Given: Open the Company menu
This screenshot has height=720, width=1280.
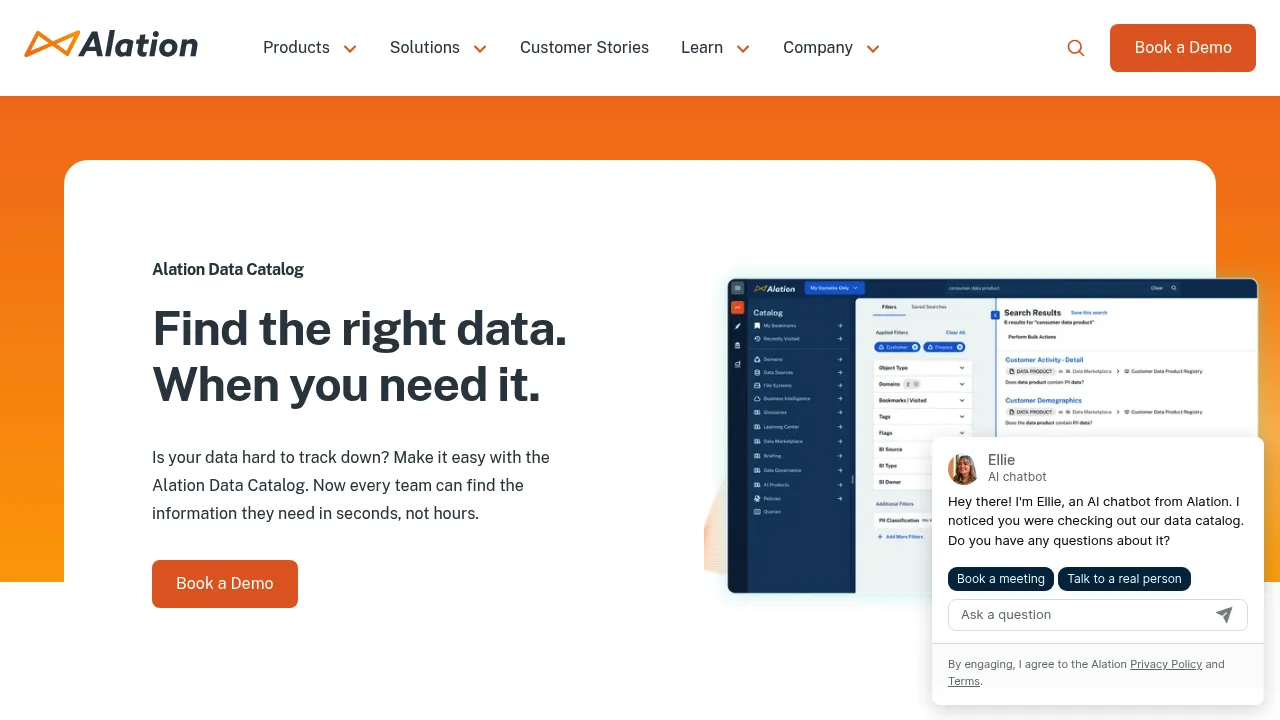Looking at the screenshot, I should [x=818, y=48].
